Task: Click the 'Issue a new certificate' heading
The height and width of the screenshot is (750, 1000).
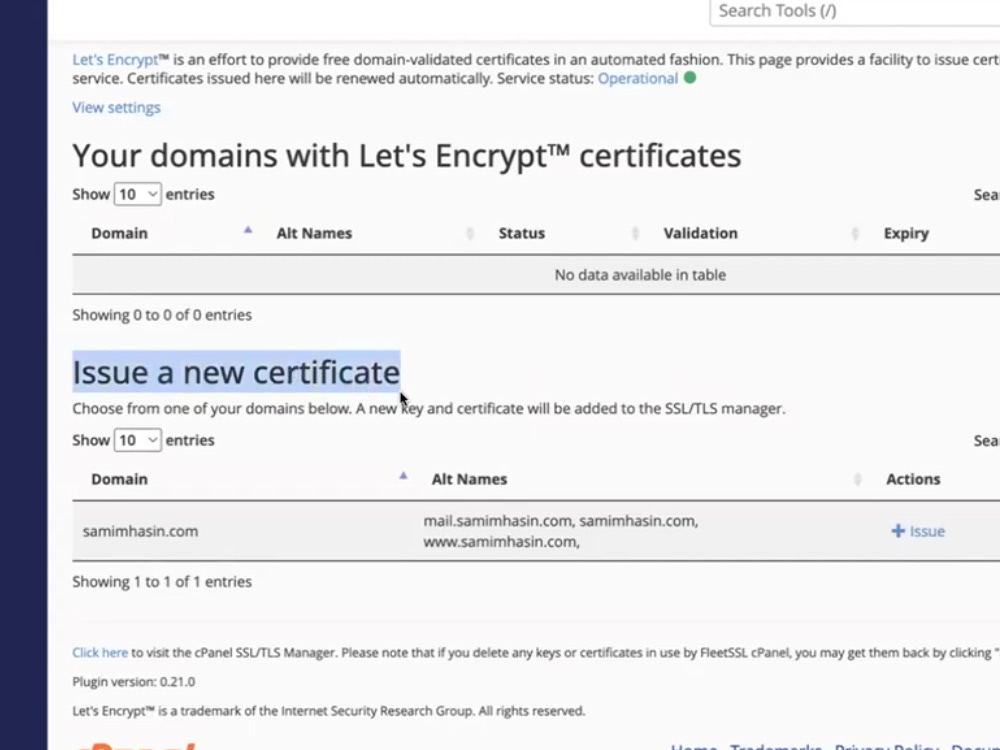Action: pyautogui.click(x=236, y=372)
